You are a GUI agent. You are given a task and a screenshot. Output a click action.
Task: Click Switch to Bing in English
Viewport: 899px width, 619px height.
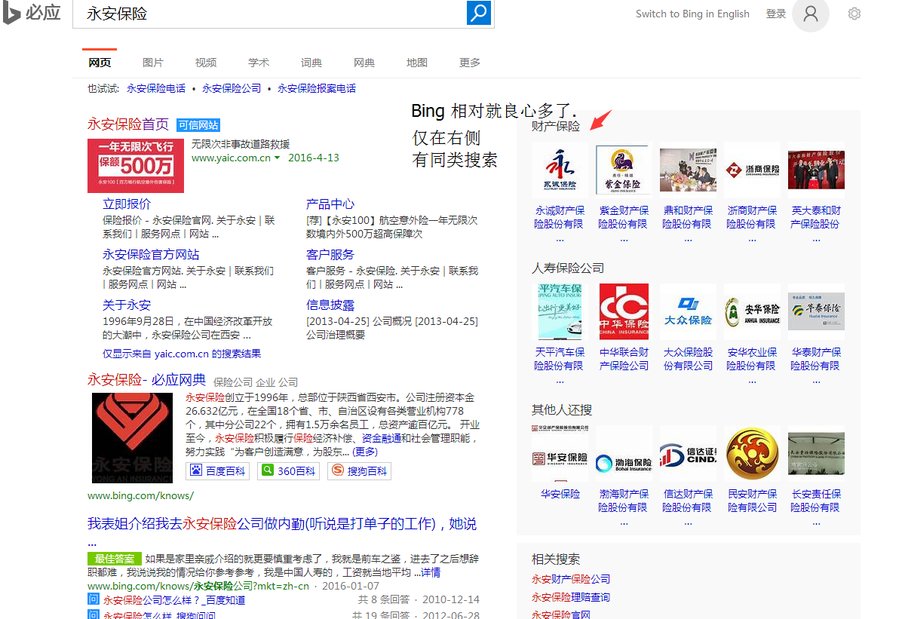click(692, 14)
